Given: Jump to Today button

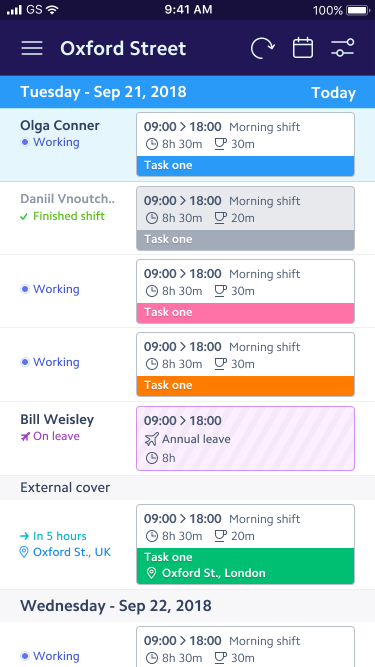Looking at the screenshot, I should click(333, 93).
